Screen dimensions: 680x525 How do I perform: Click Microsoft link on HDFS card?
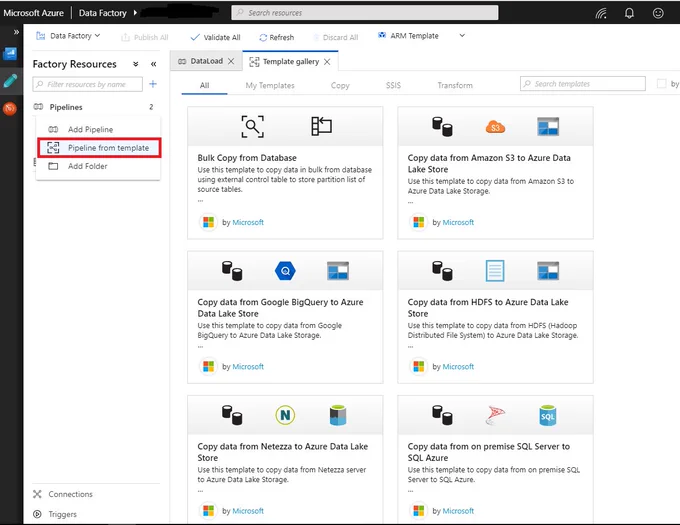point(458,367)
